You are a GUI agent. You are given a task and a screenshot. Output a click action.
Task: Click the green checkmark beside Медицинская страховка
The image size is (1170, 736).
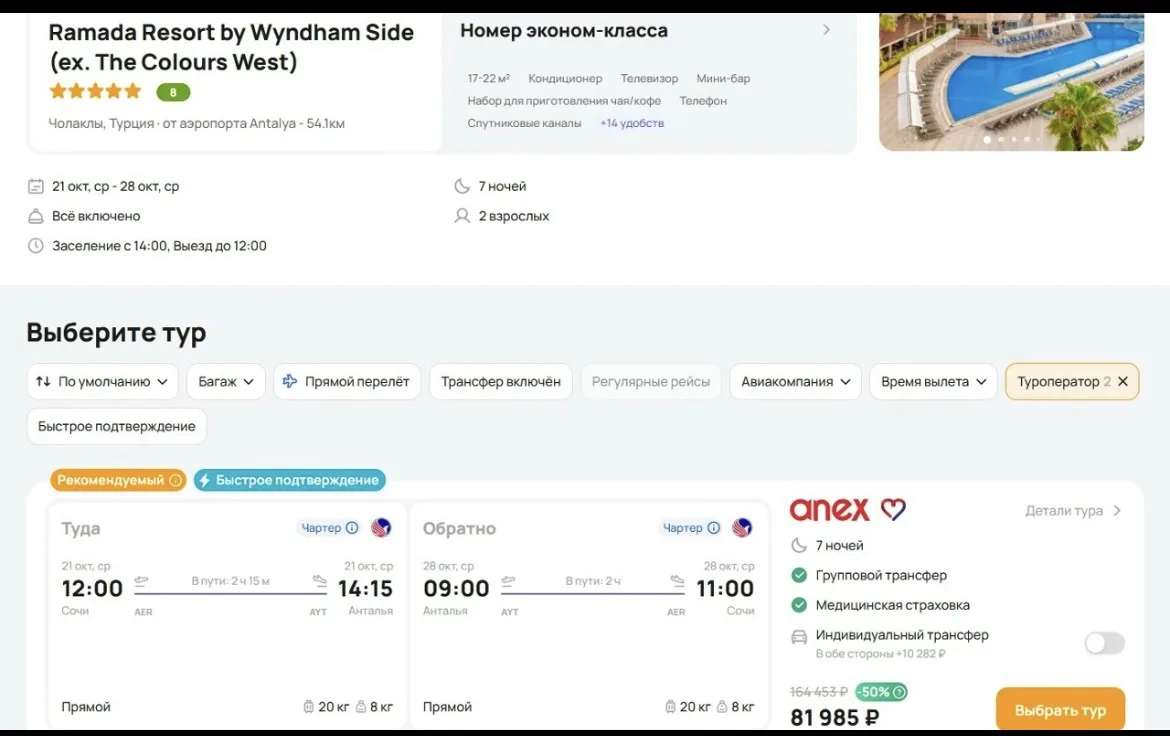[x=799, y=605]
